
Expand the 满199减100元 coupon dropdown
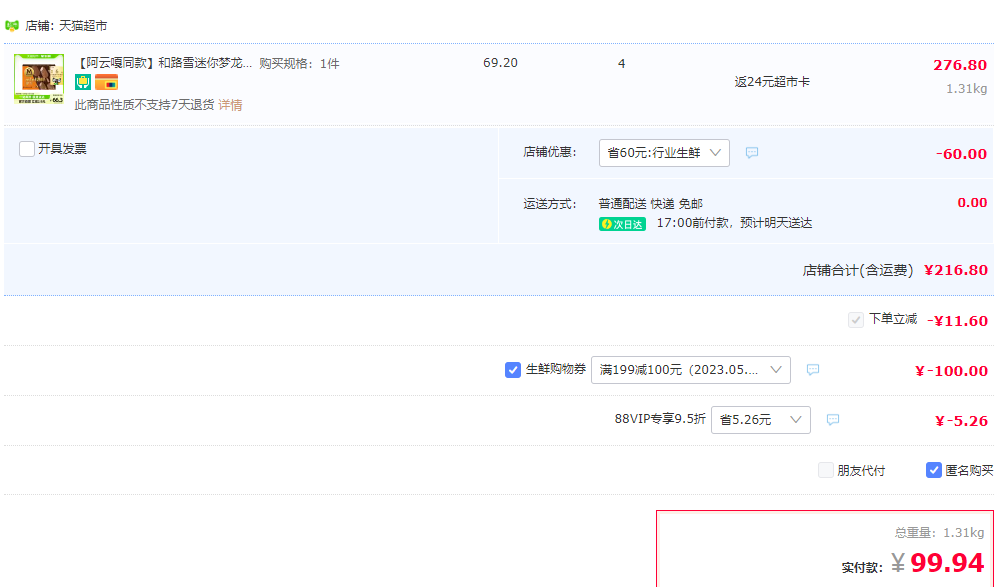click(690, 370)
